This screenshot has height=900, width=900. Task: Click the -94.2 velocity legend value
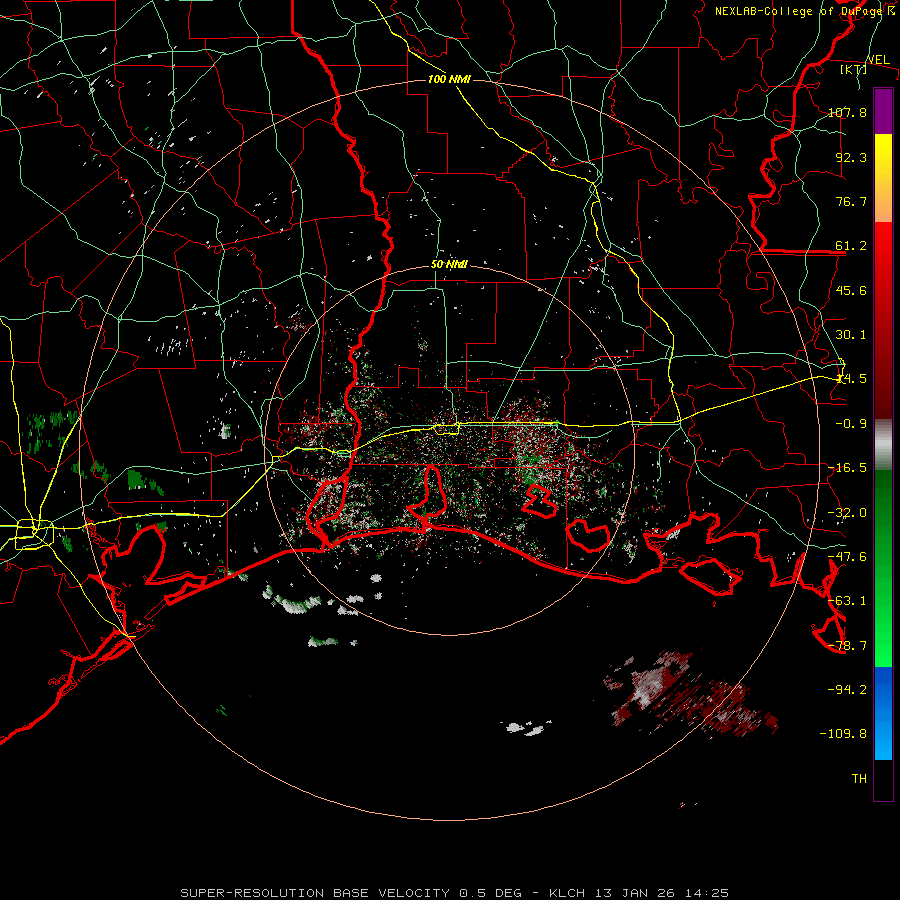click(847, 689)
